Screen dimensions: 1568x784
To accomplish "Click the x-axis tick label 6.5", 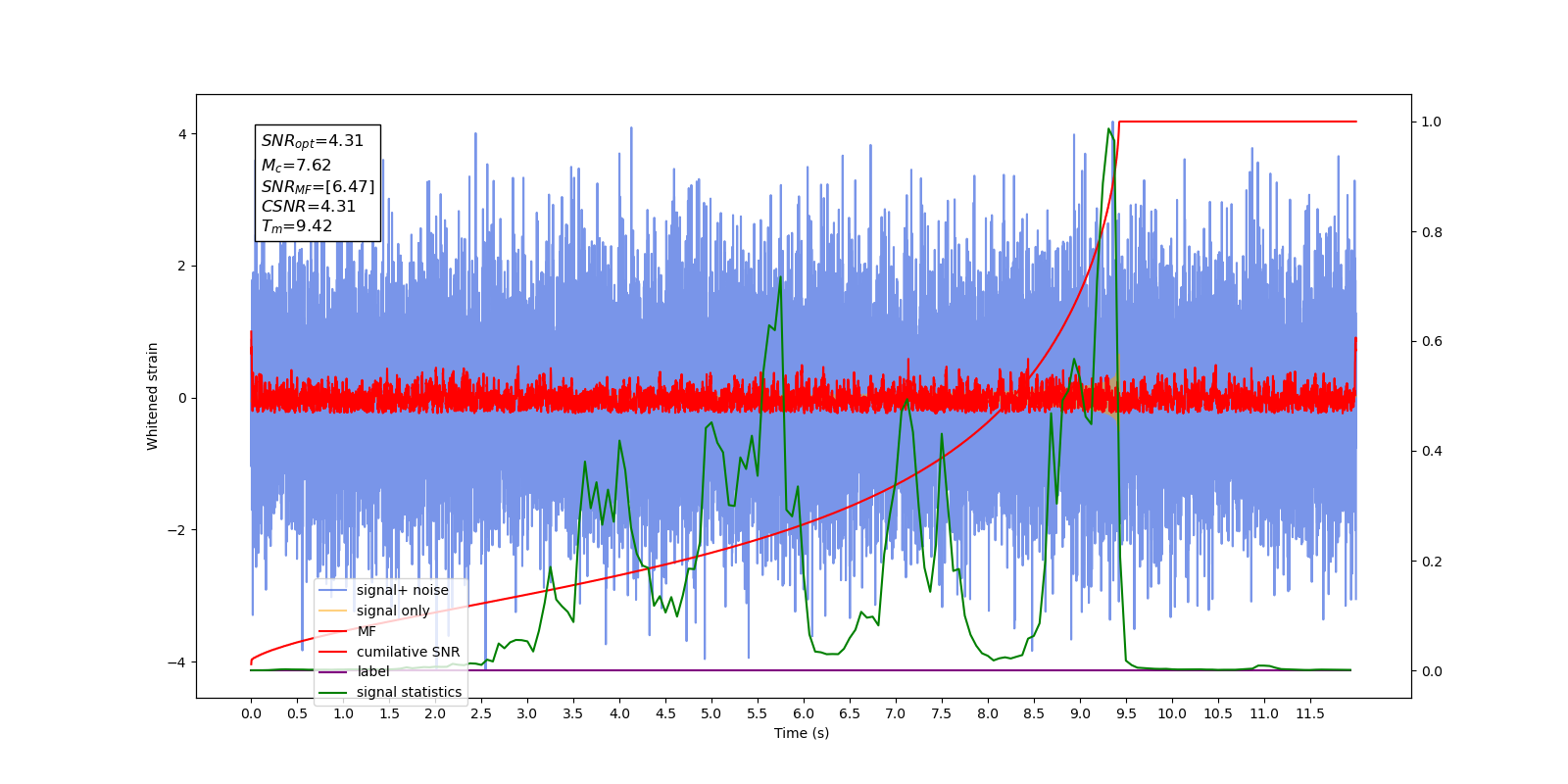I will [850, 713].
